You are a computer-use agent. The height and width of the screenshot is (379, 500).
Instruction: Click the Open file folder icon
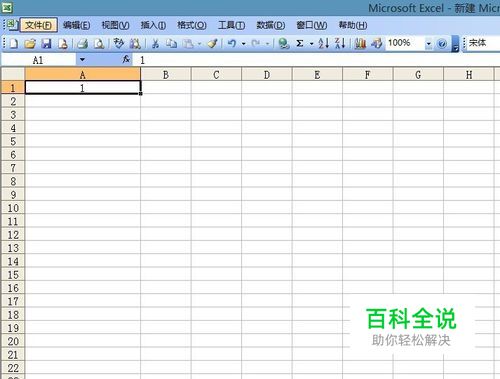30,43
